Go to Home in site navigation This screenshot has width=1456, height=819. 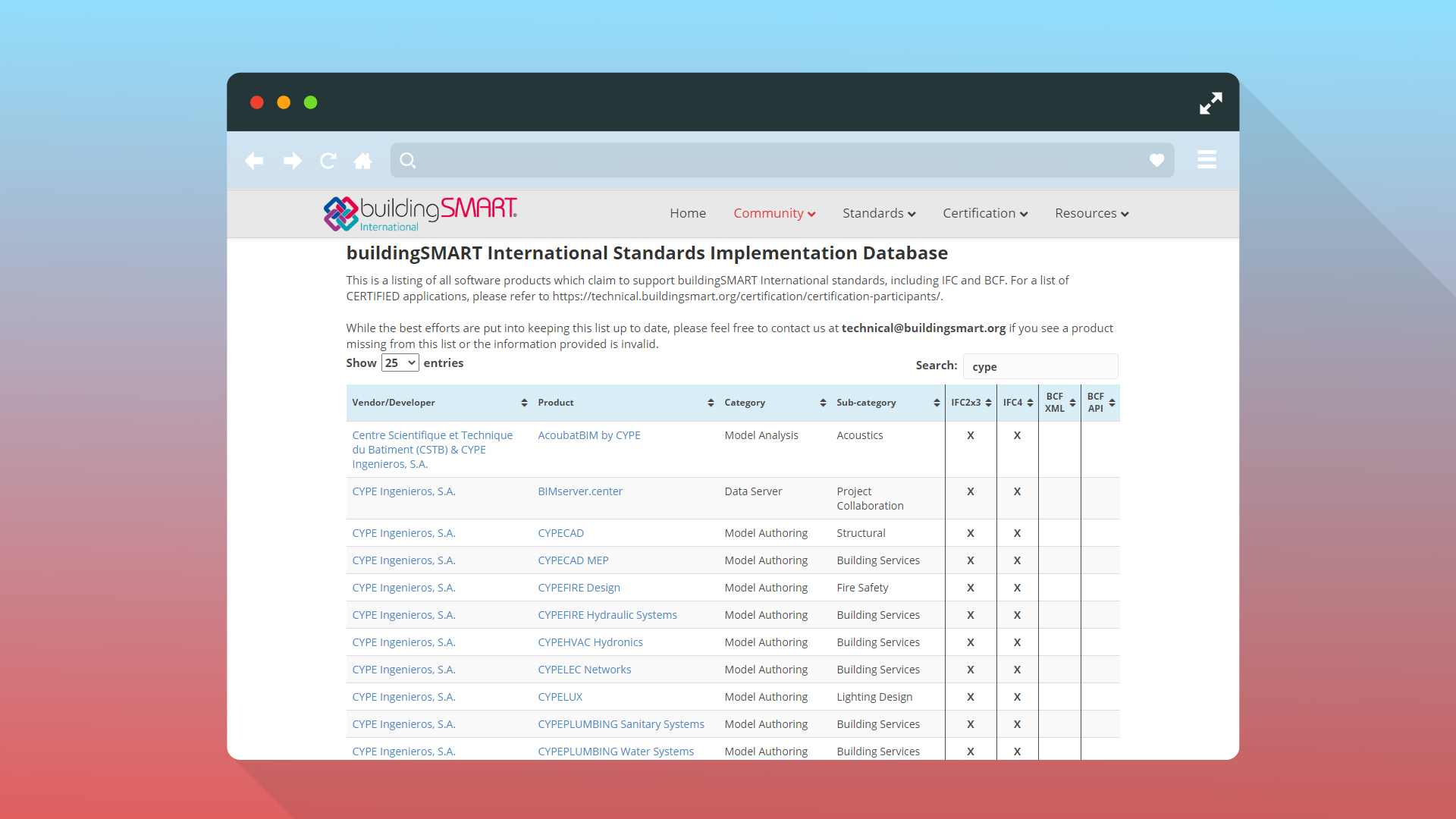coord(688,213)
